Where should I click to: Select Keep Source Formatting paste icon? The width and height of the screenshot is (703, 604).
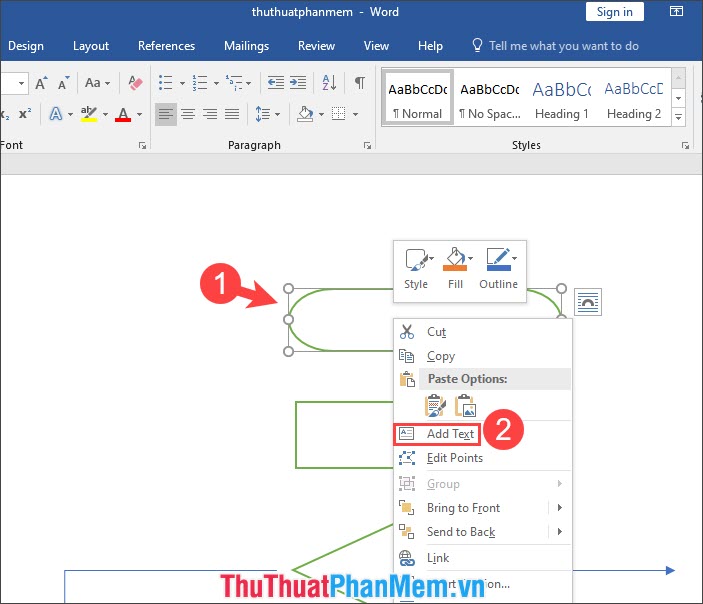pos(435,405)
